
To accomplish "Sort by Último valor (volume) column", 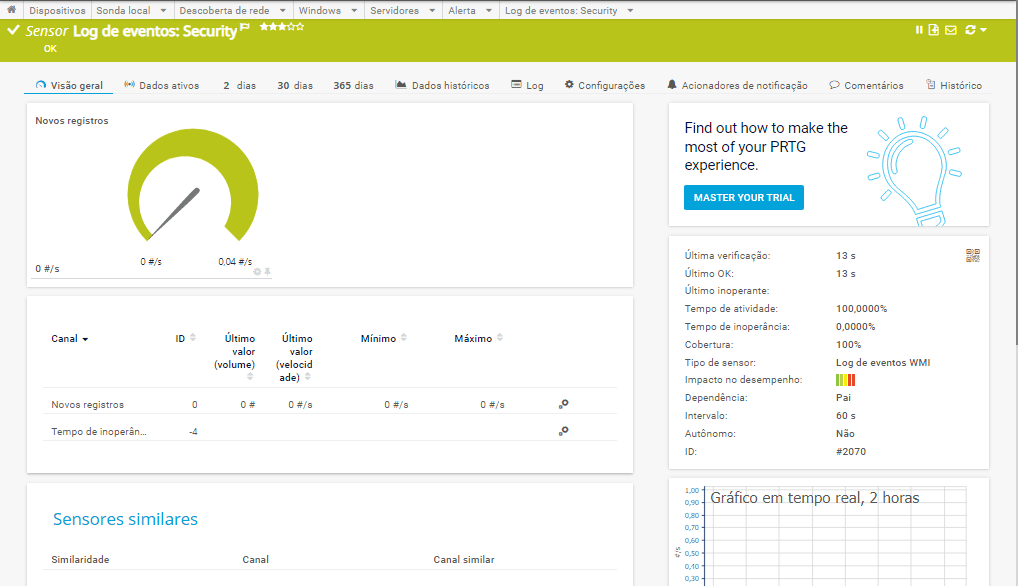I will tap(234, 358).
